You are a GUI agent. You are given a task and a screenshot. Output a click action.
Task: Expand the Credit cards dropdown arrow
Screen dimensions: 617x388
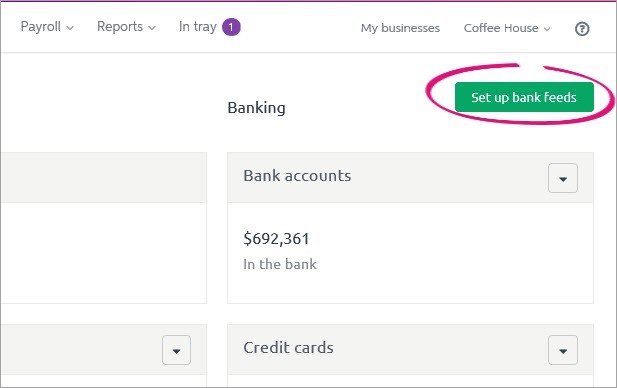(563, 350)
